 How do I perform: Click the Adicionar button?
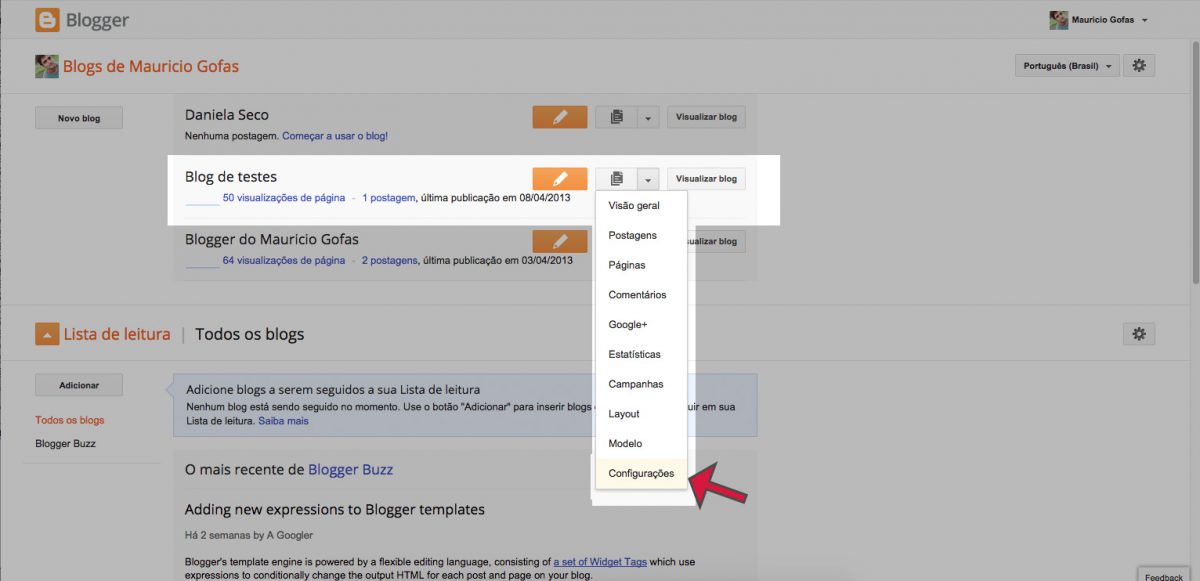(x=79, y=385)
